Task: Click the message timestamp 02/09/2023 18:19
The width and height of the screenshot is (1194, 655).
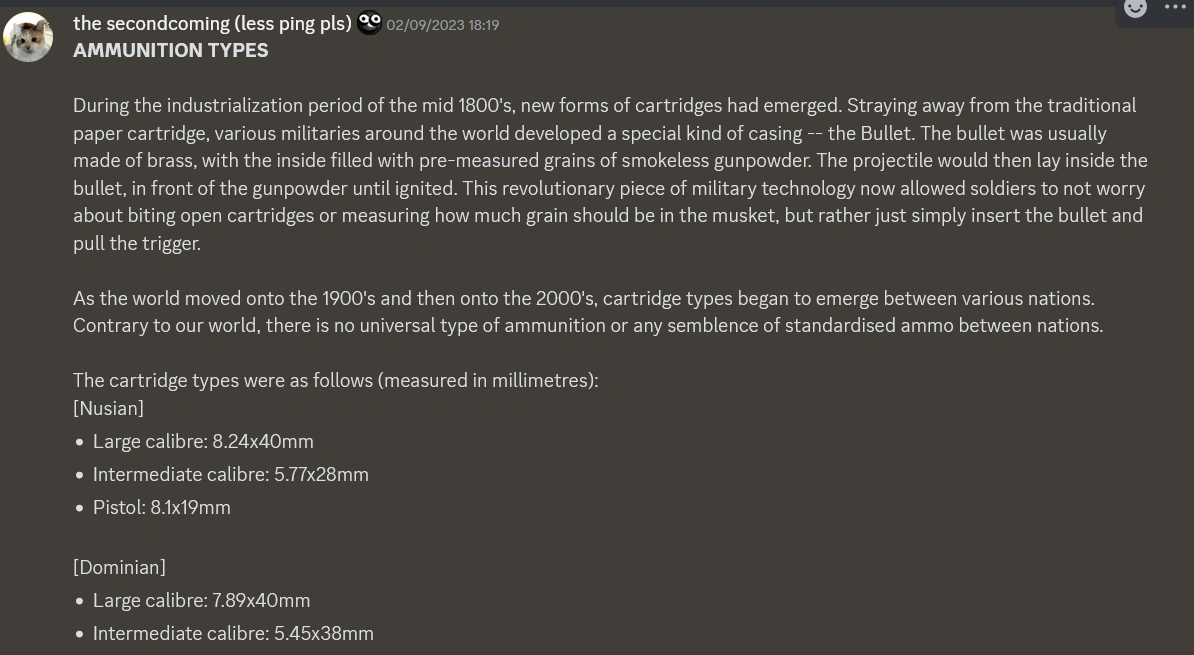Action: click(443, 25)
